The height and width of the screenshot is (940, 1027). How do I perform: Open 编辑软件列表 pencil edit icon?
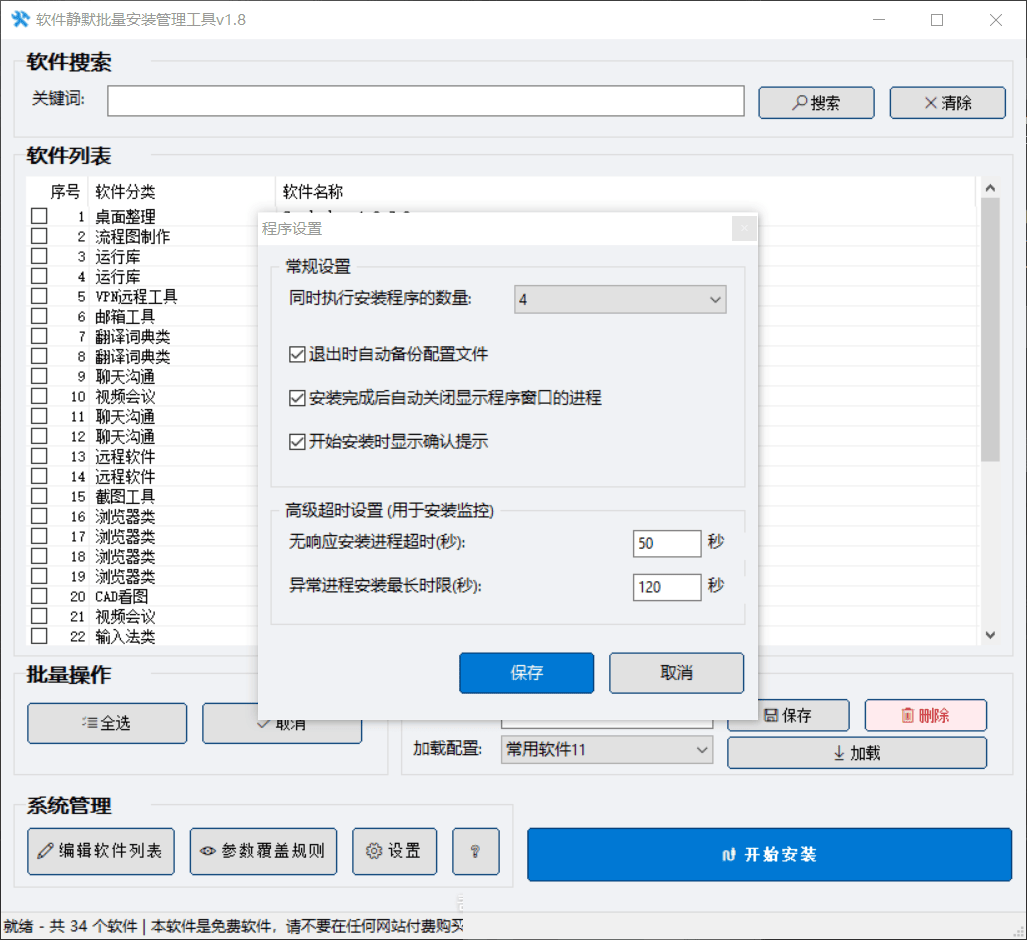(x=100, y=851)
